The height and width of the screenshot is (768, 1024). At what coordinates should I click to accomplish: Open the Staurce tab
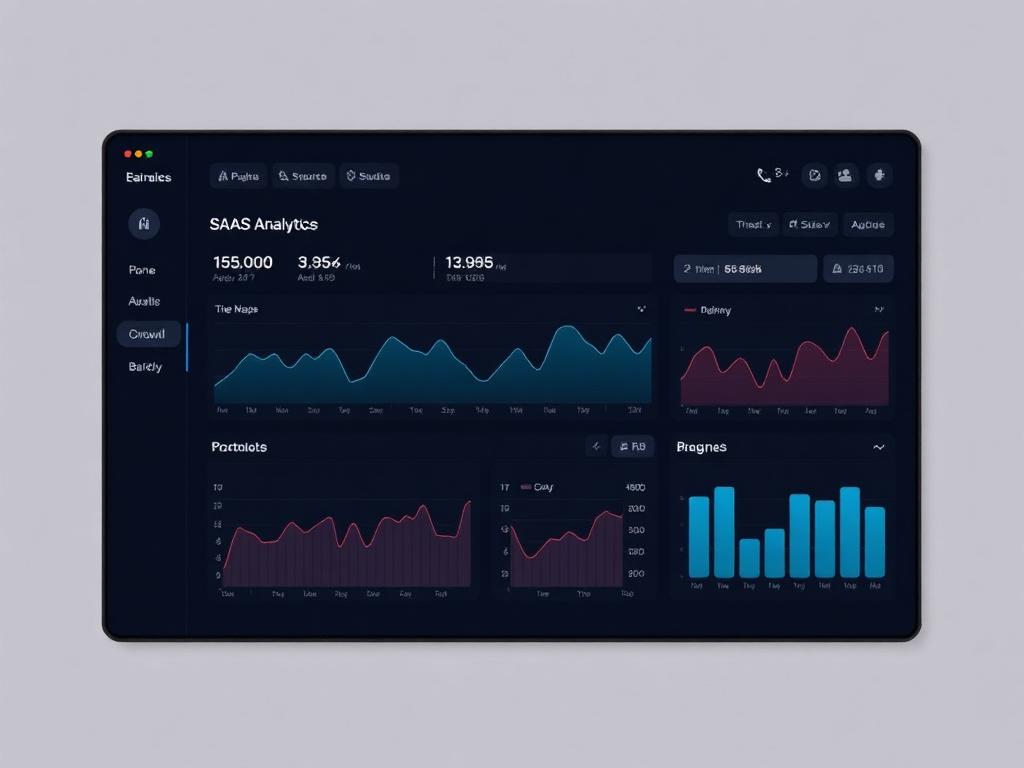coord(303,176)
